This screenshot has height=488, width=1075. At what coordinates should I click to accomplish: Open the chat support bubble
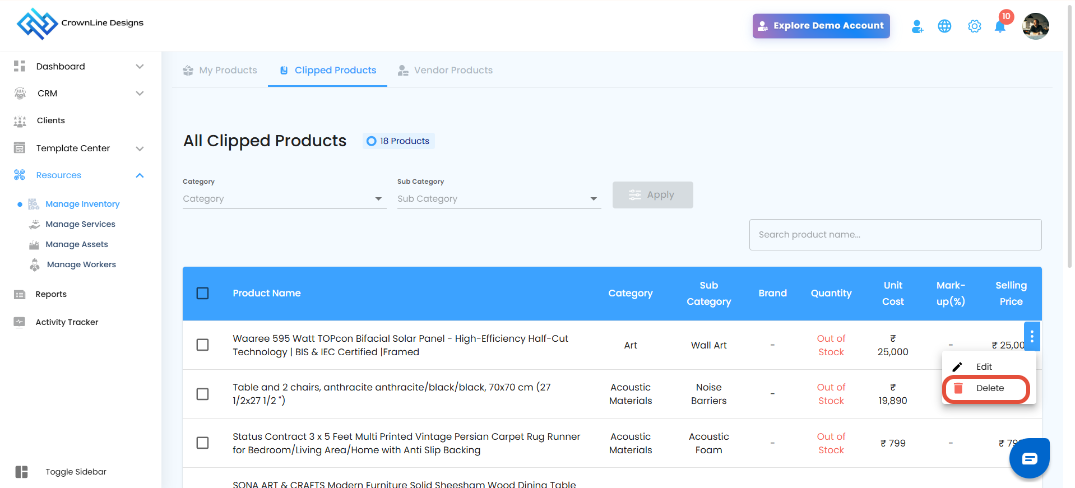point(1029,458)
